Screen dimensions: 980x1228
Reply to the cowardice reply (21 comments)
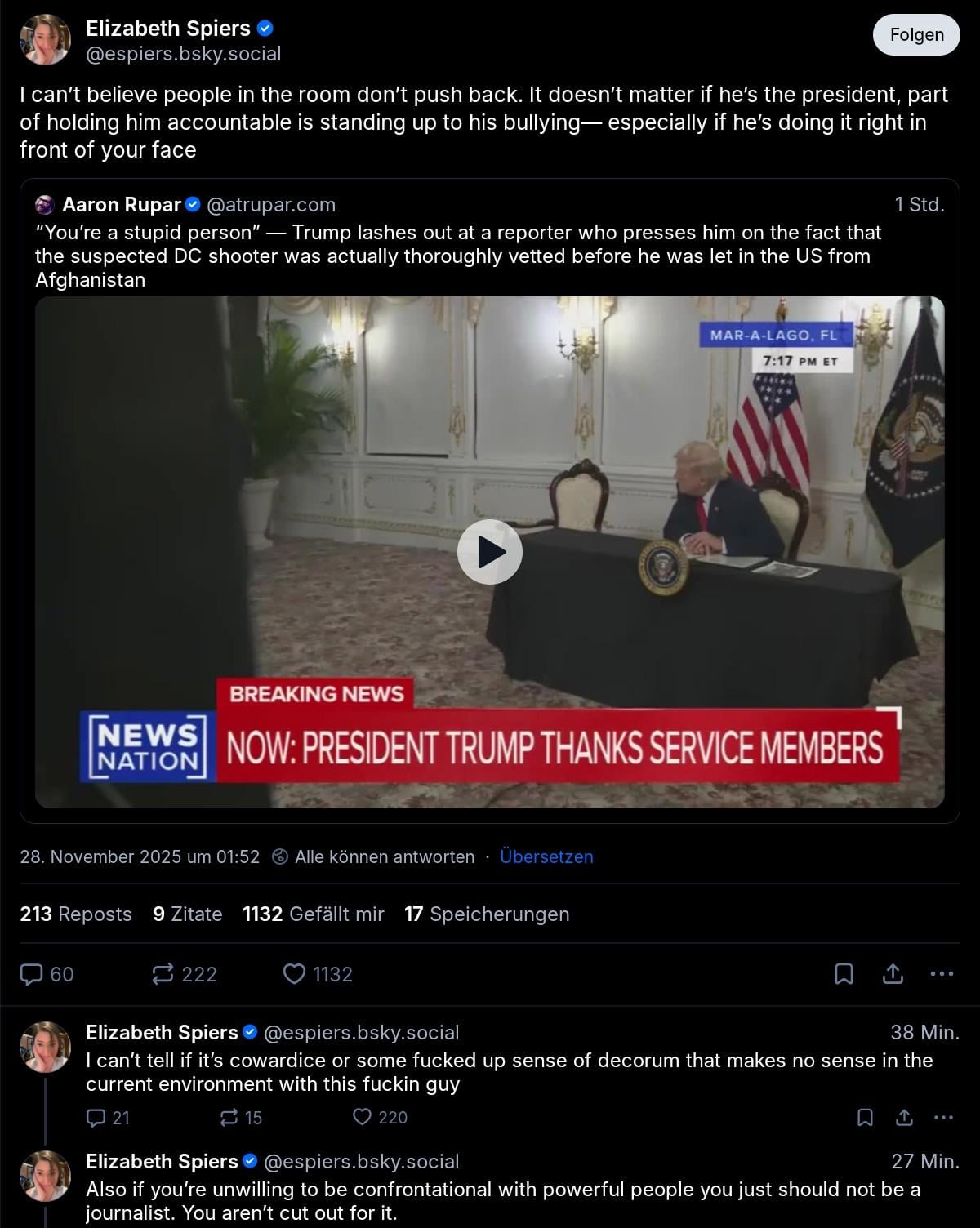pos(109,1118)
